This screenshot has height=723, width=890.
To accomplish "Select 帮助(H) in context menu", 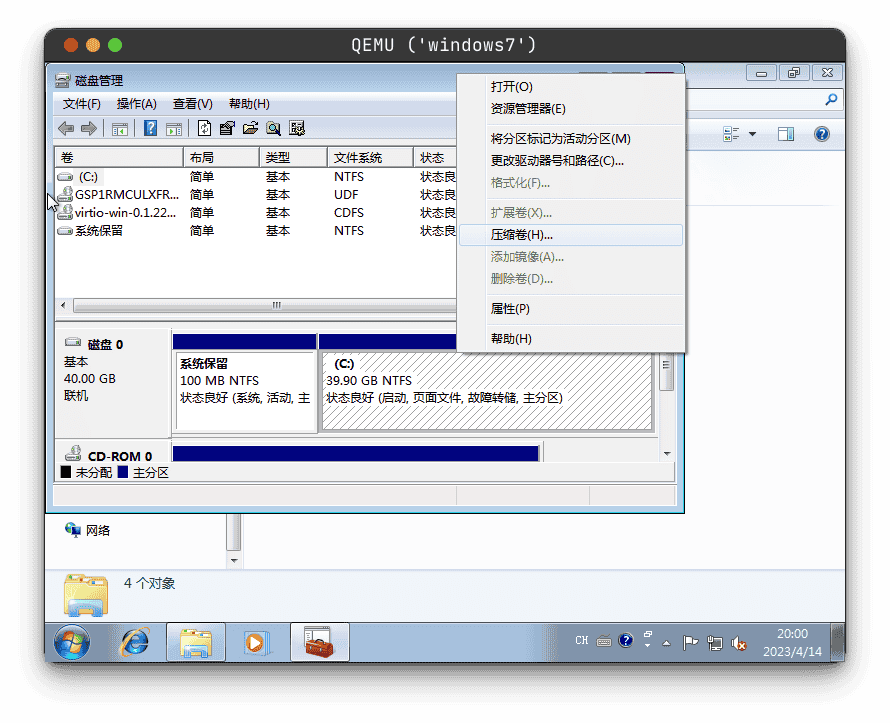I will 570,339.
